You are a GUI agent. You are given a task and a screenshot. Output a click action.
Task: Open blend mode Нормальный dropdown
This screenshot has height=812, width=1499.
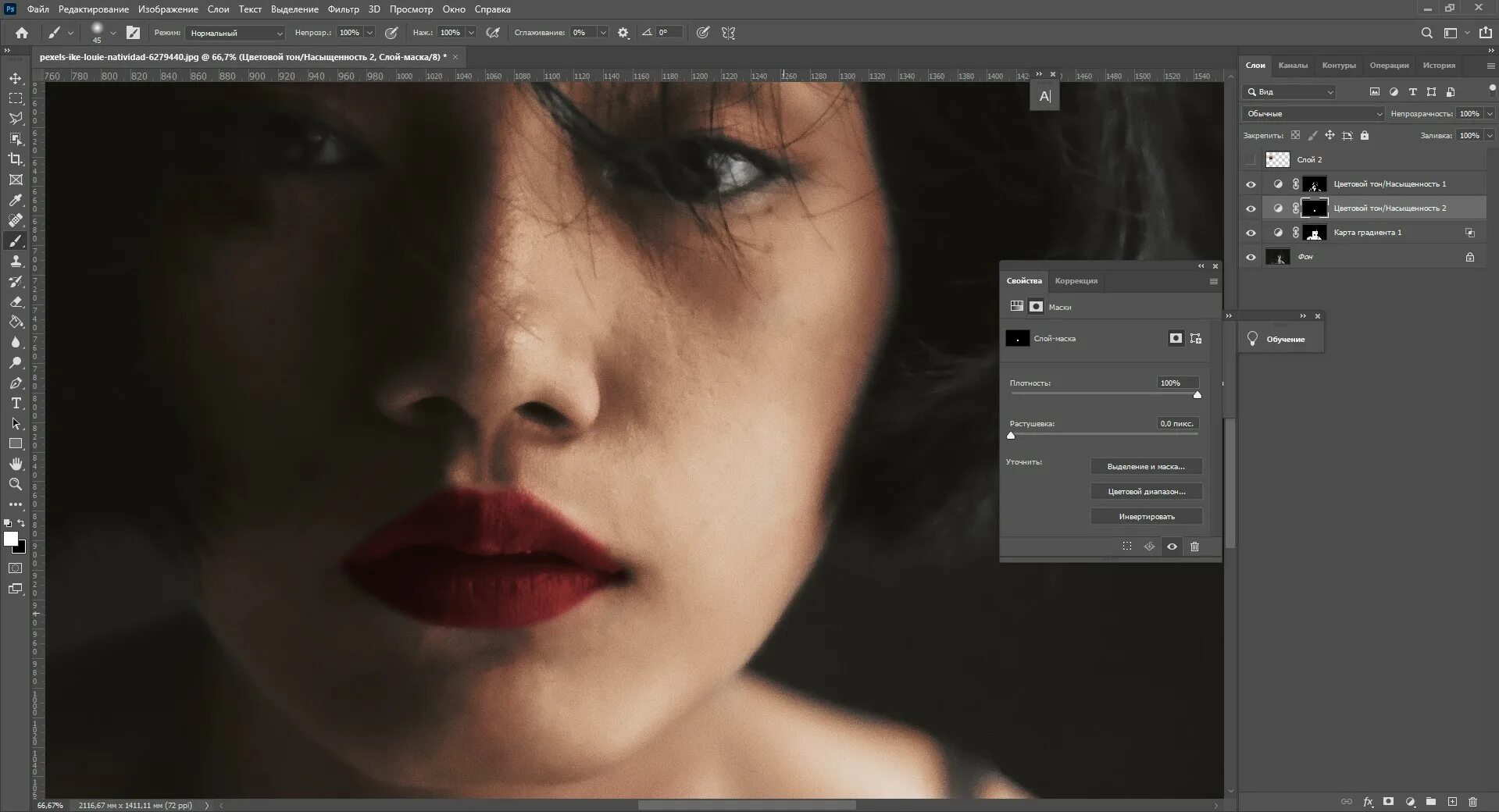click(235, 33)
